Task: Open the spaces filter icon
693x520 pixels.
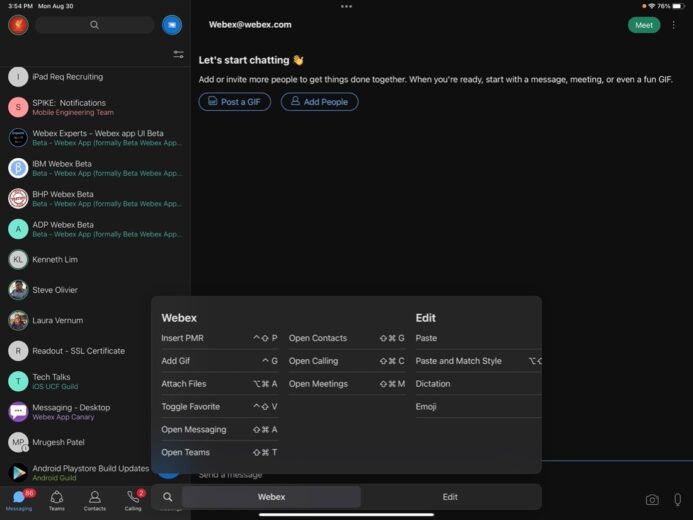Action: point(178,54)
